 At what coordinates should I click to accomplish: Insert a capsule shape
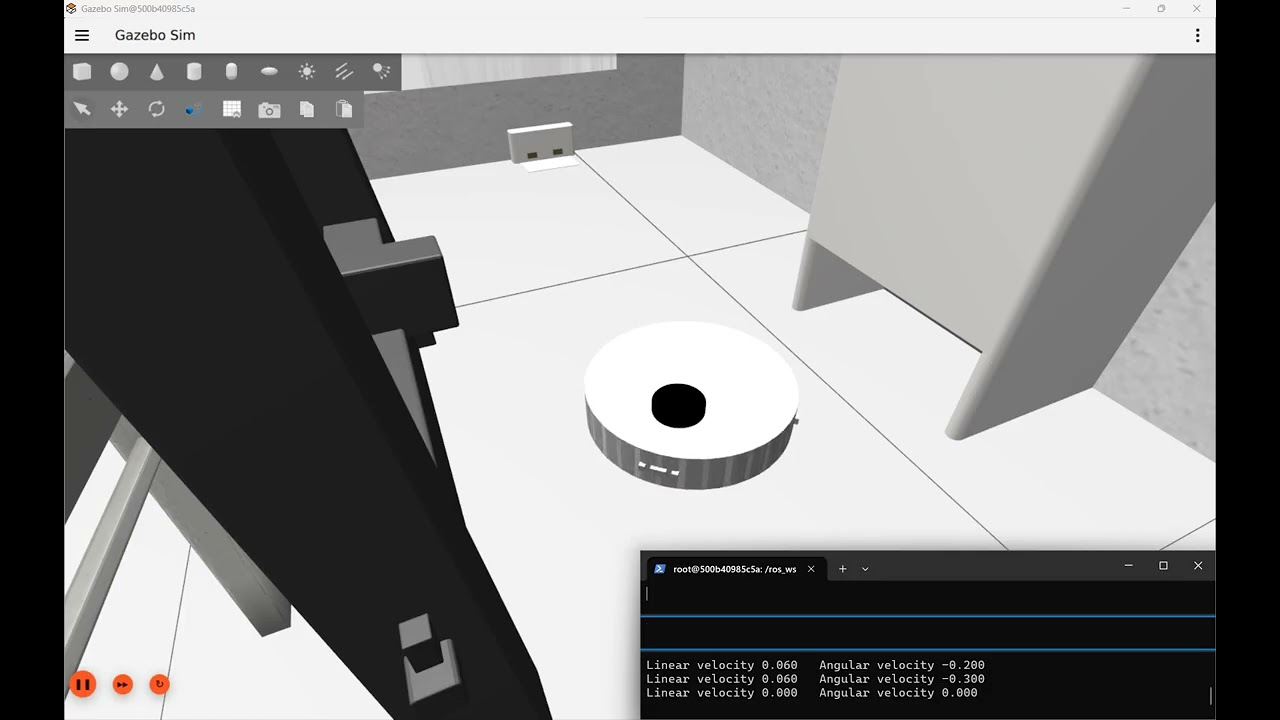[231, 71]
